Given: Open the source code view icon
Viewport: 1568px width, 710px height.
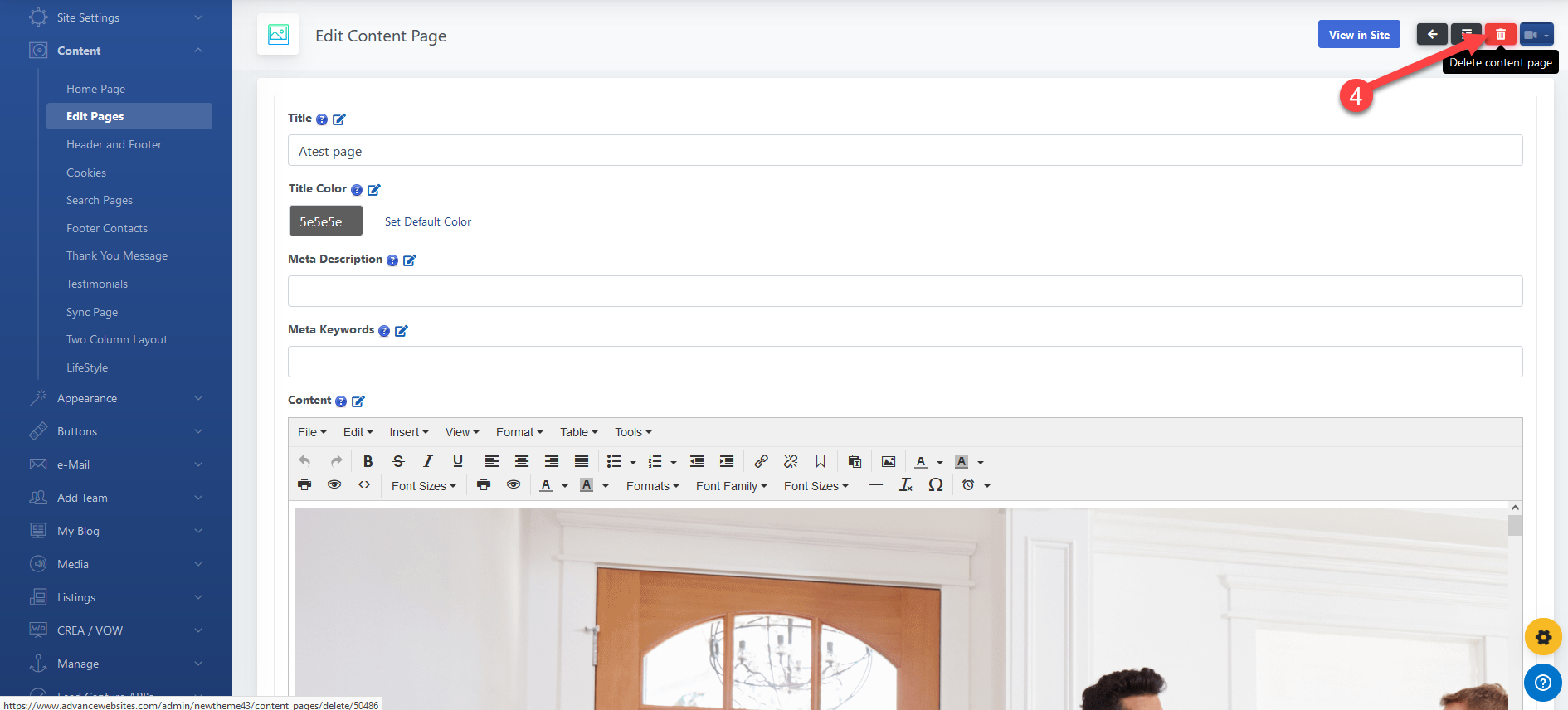Looking at the screenshot, I should coord(364,485).
